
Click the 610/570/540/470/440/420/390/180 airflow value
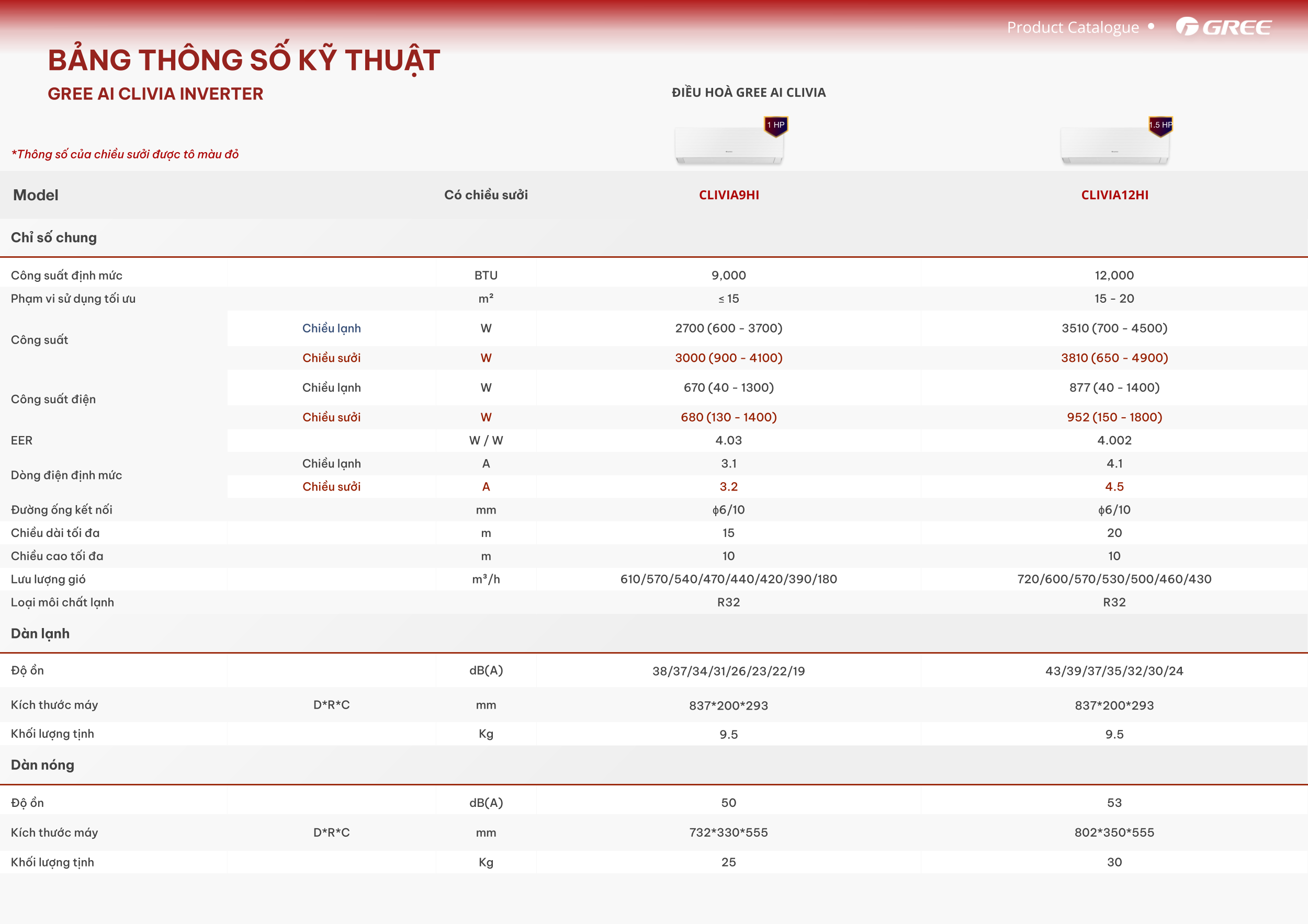click(729, 579)
